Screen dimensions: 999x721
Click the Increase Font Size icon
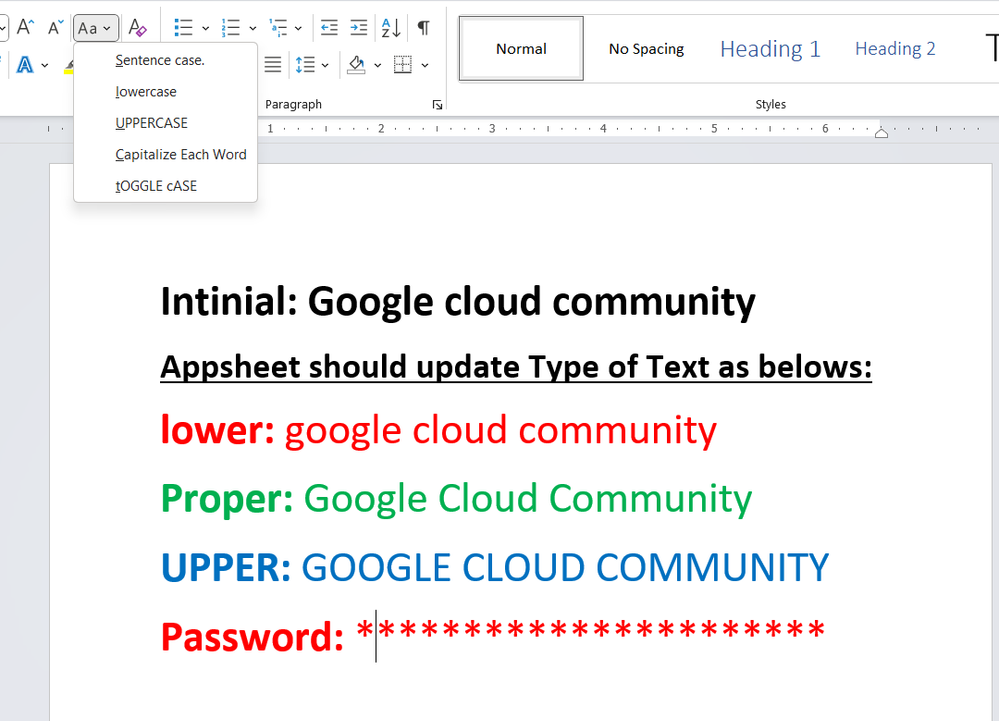[25, 27]
